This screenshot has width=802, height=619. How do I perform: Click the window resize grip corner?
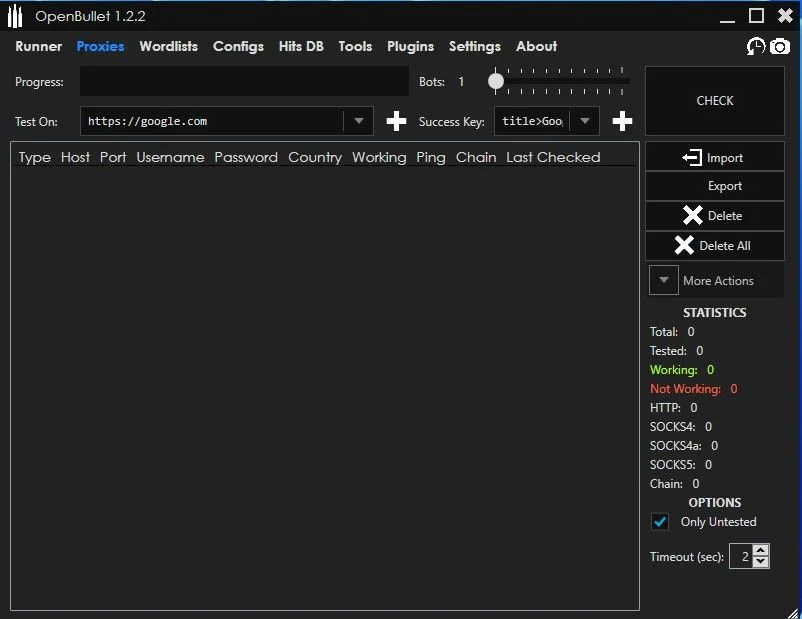793,612
